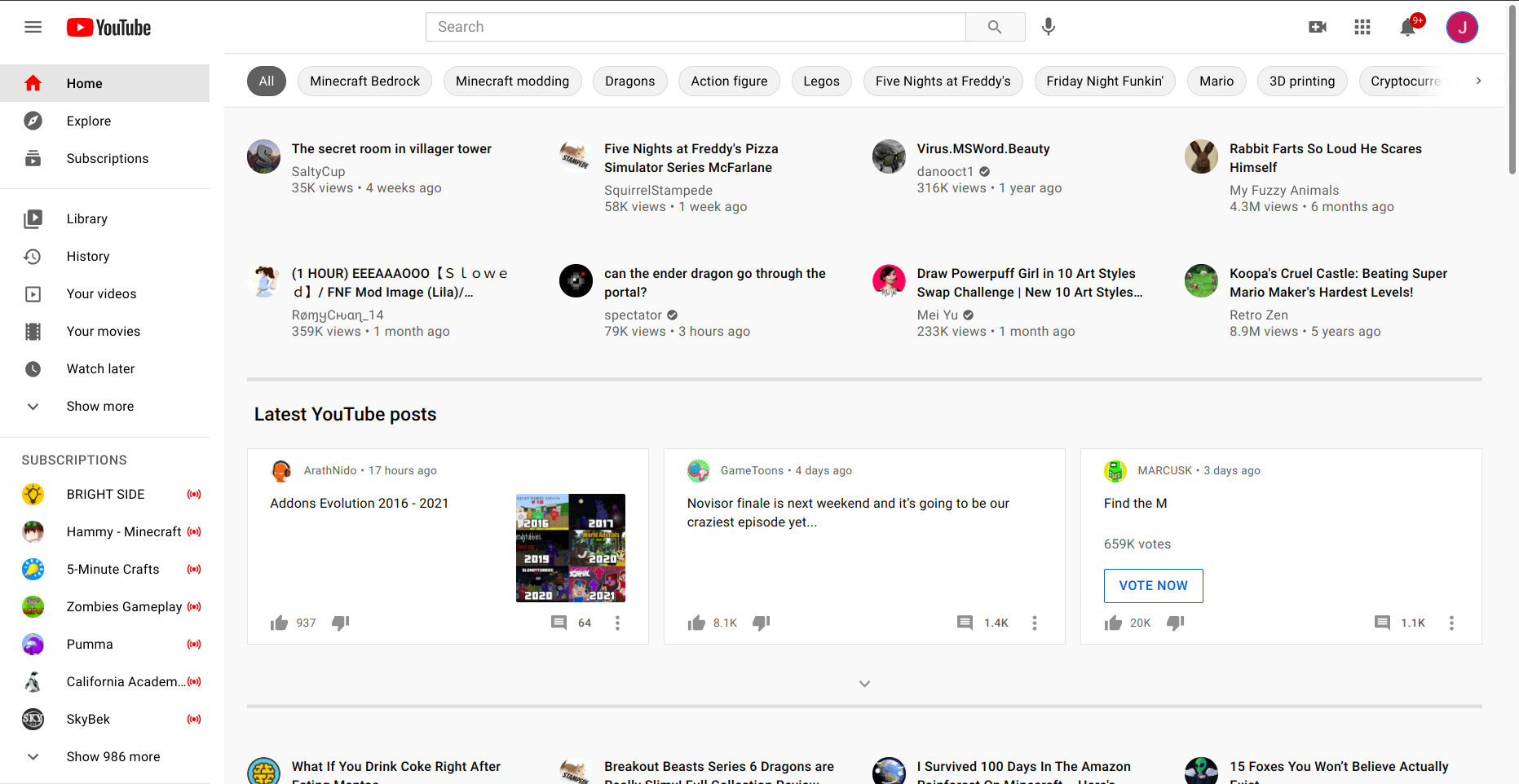
Task: Expand the Latest YouTube posts section chevron
Action: coord(864,684)
